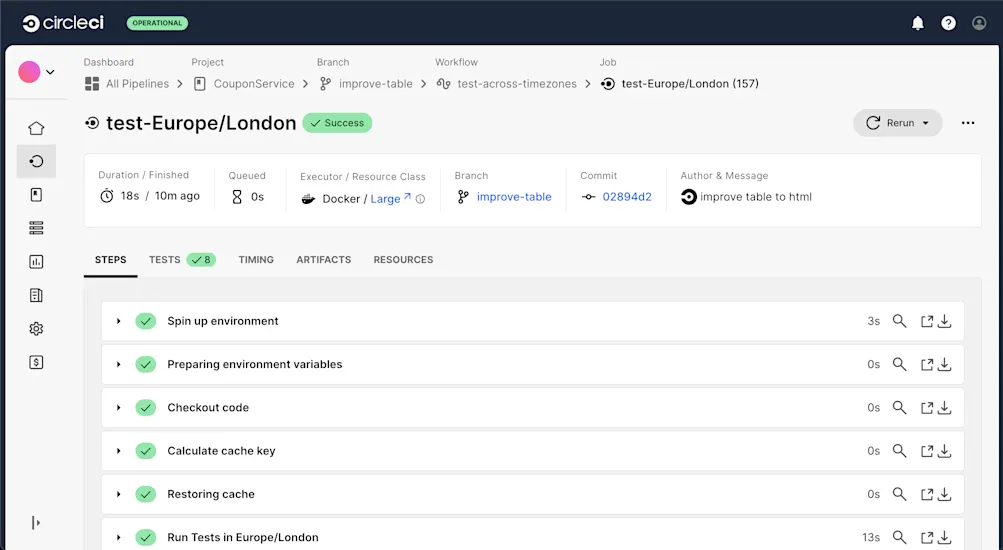Image resolution: width=1003 pixels, height=550 pixels.
Task: Download the Restoring cache step log
Action: pos(944,494)
